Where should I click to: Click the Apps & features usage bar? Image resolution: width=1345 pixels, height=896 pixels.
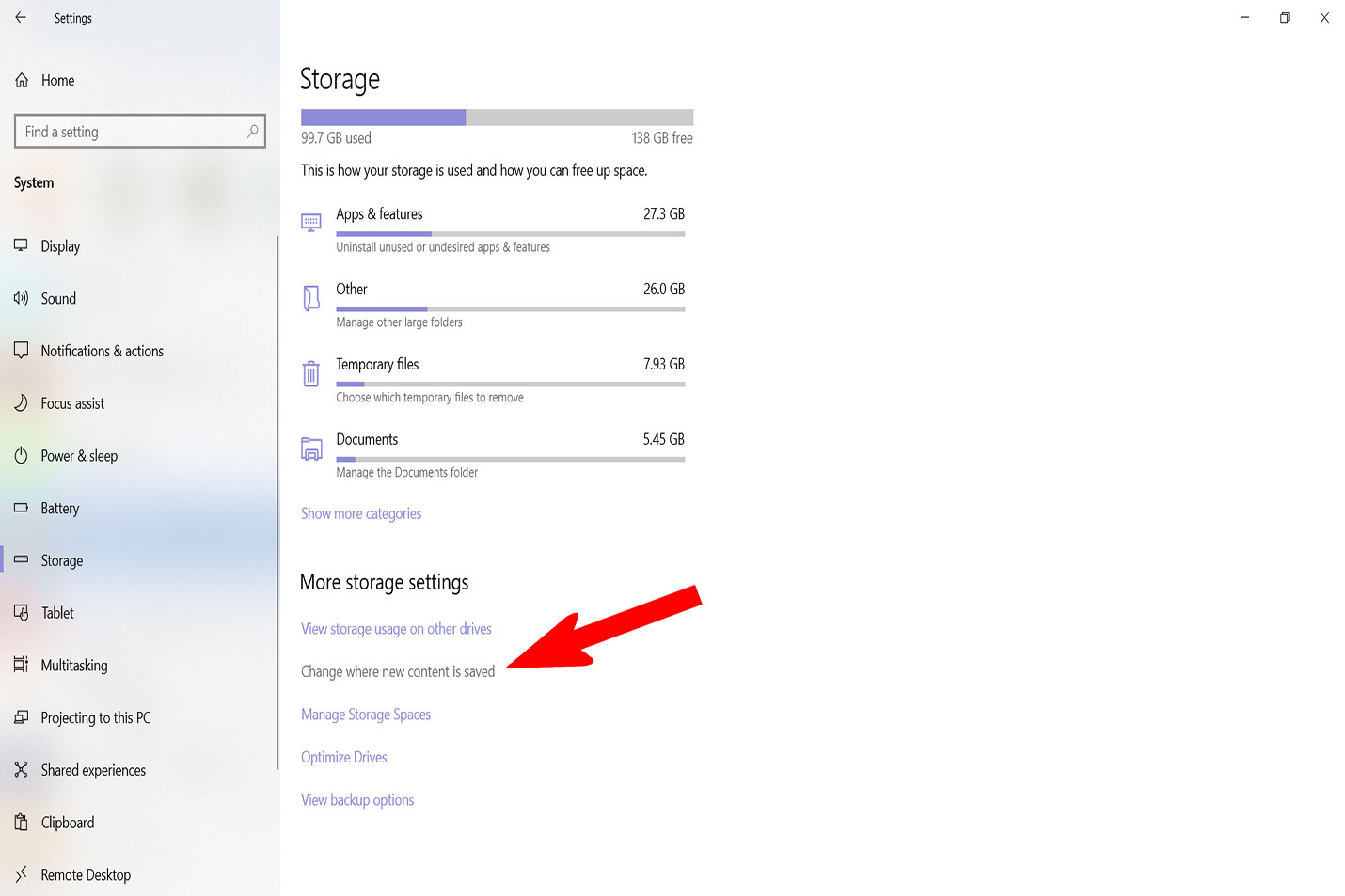511,234
